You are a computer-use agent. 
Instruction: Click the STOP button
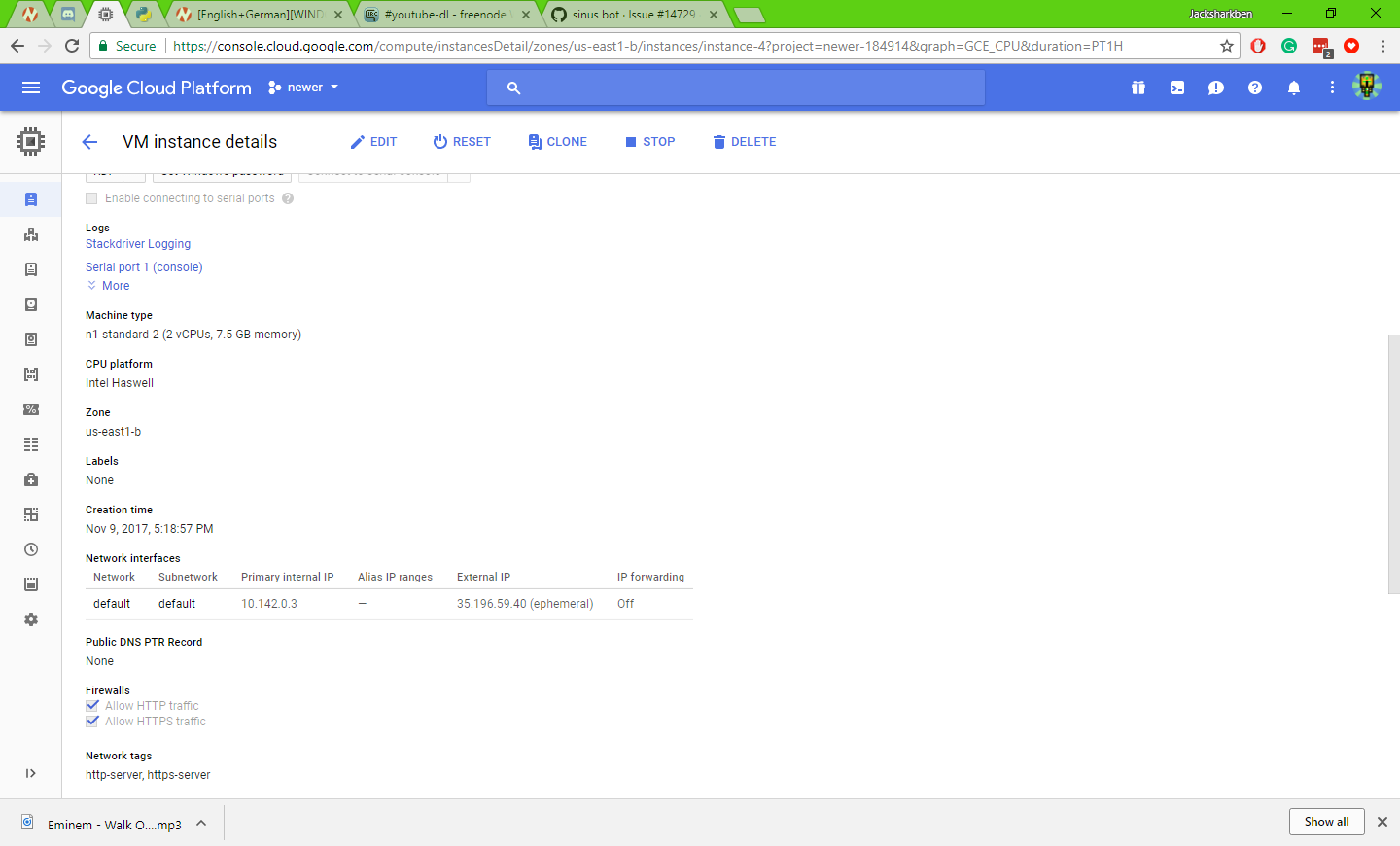(x=649, y=142)
